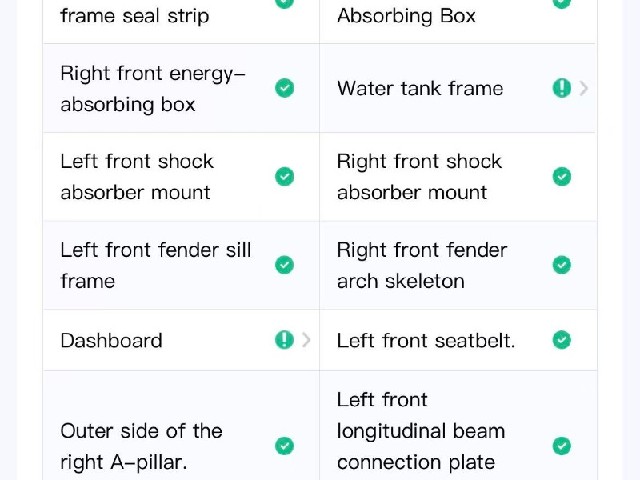This screenshot has width=640, height=480.
Task: Select Left front shock absorber mount label
Action: pyautogui.click(x=137, y=177)
